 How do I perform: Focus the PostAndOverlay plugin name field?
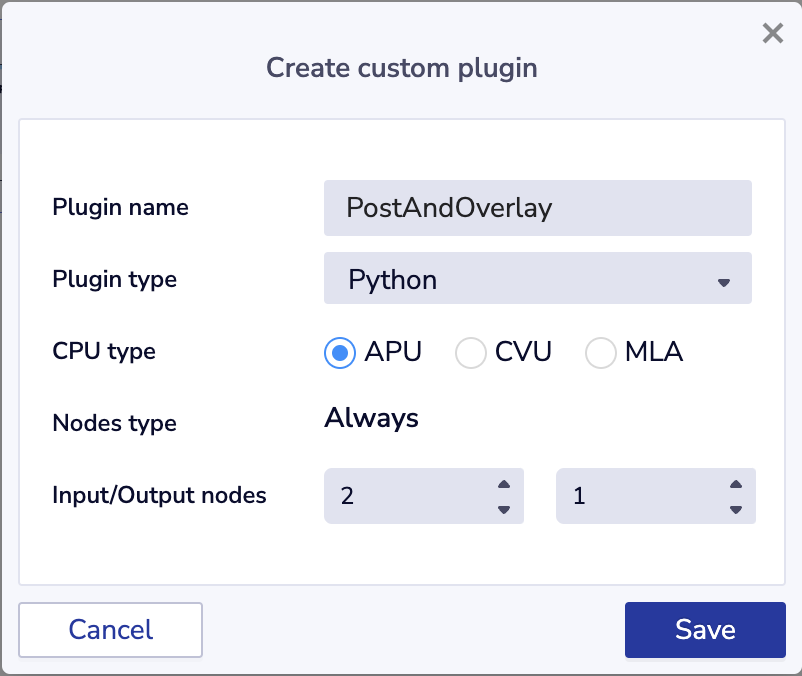point(537,207)
